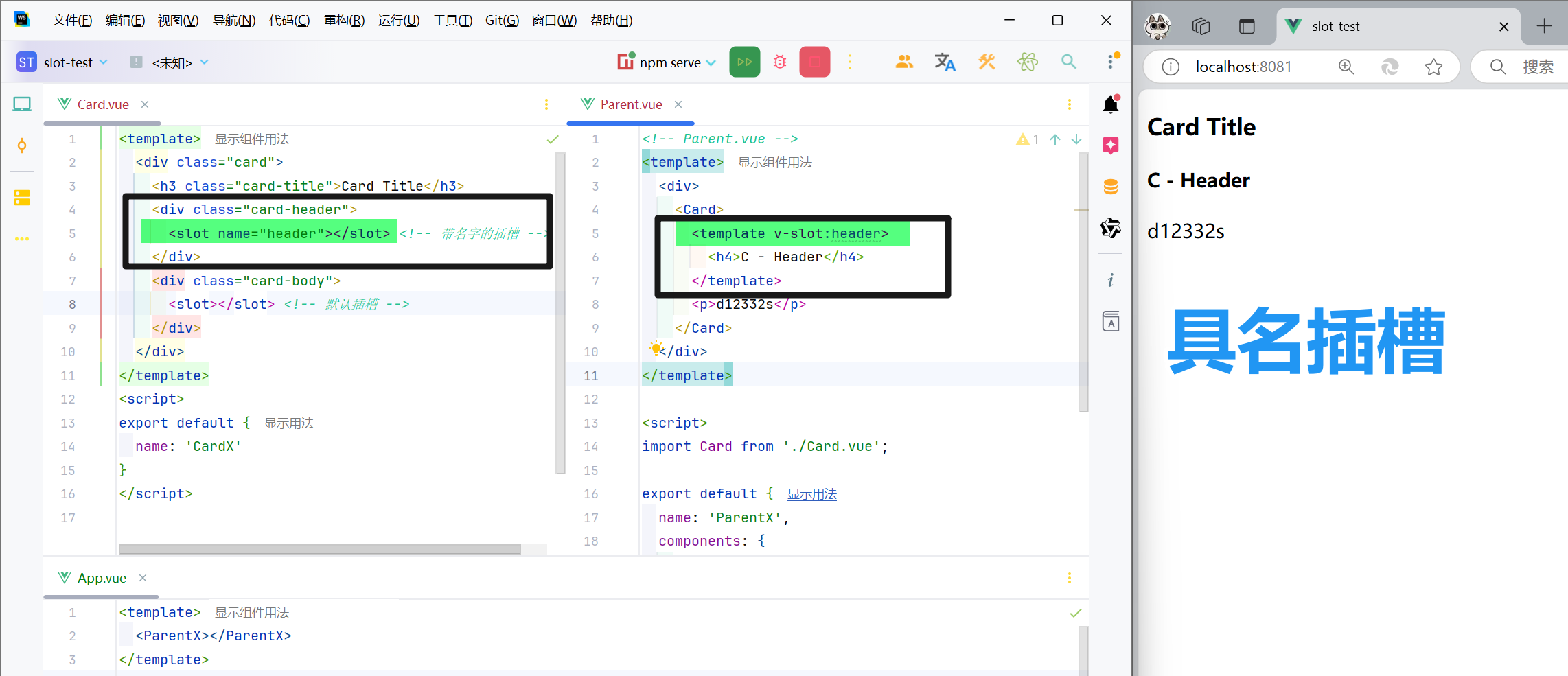Viewport: 1568px width, 676px height.
Task: Close the Card.vue tab
Action: pos(145,104)
